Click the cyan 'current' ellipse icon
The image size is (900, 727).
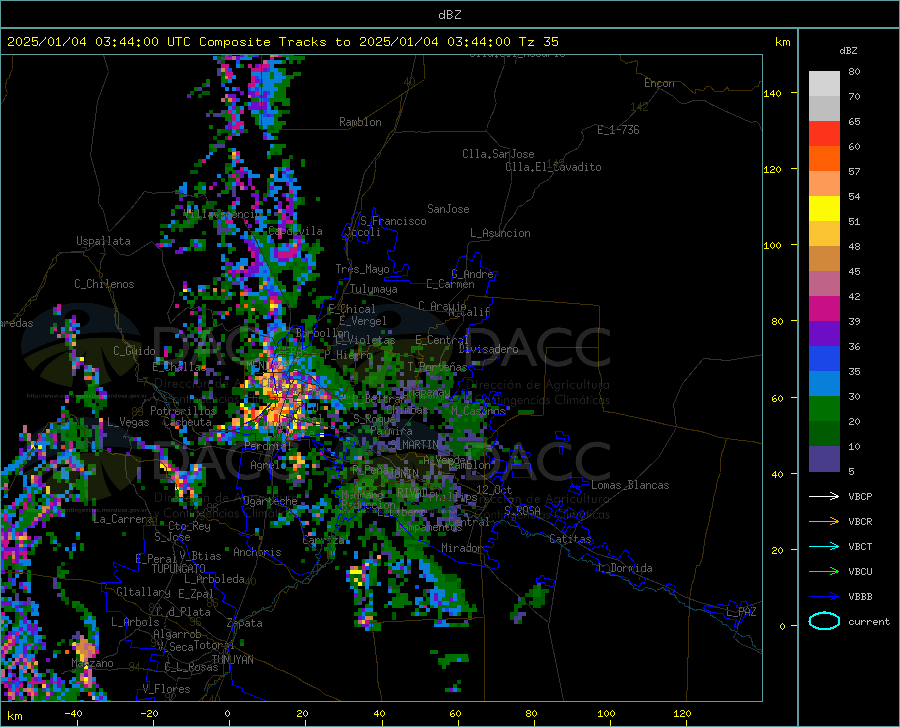pos(824,621)
